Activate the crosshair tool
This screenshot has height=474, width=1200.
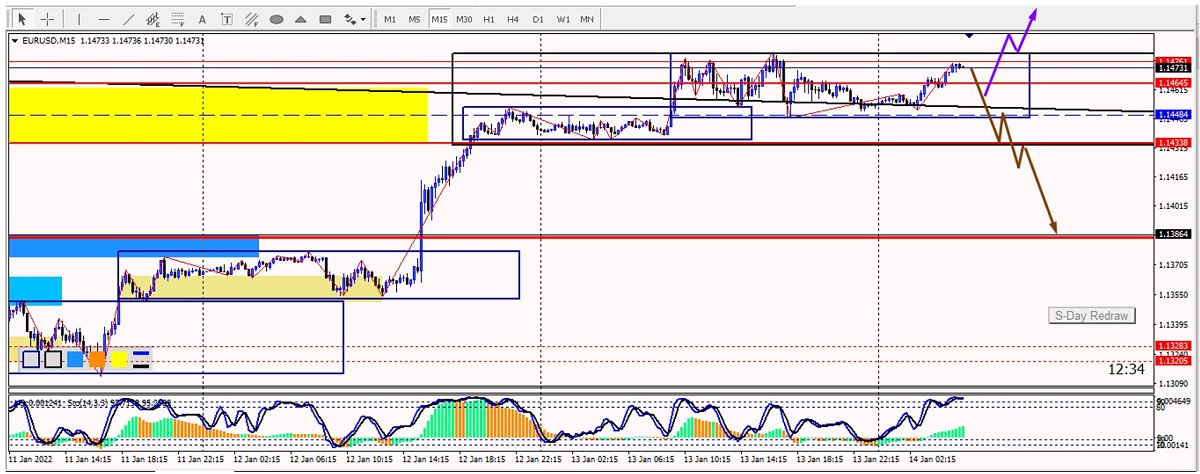[x=47, y=19]
